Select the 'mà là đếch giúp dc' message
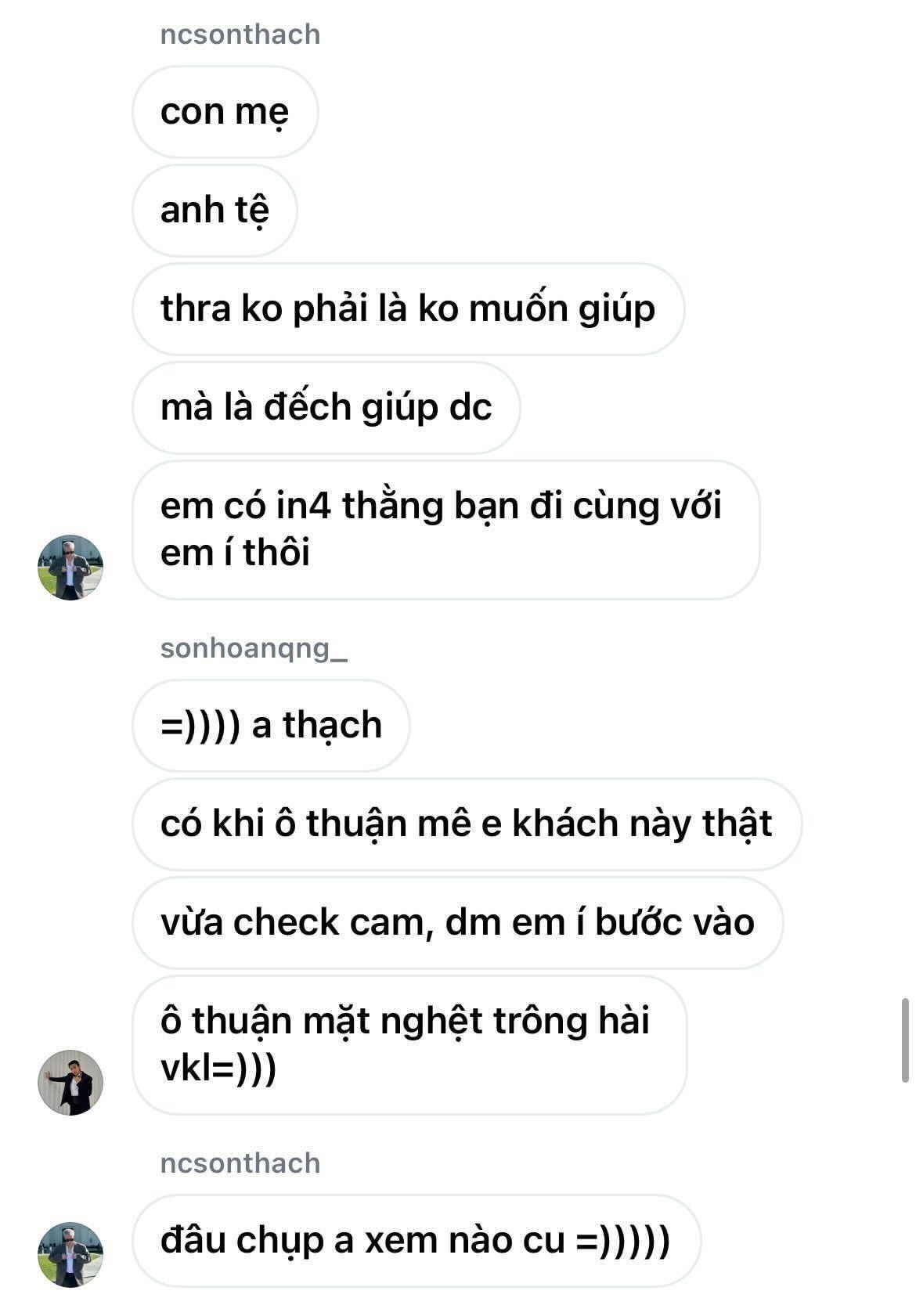The height and width of the screenshot is (1316, 916). [x=326, y=408]
